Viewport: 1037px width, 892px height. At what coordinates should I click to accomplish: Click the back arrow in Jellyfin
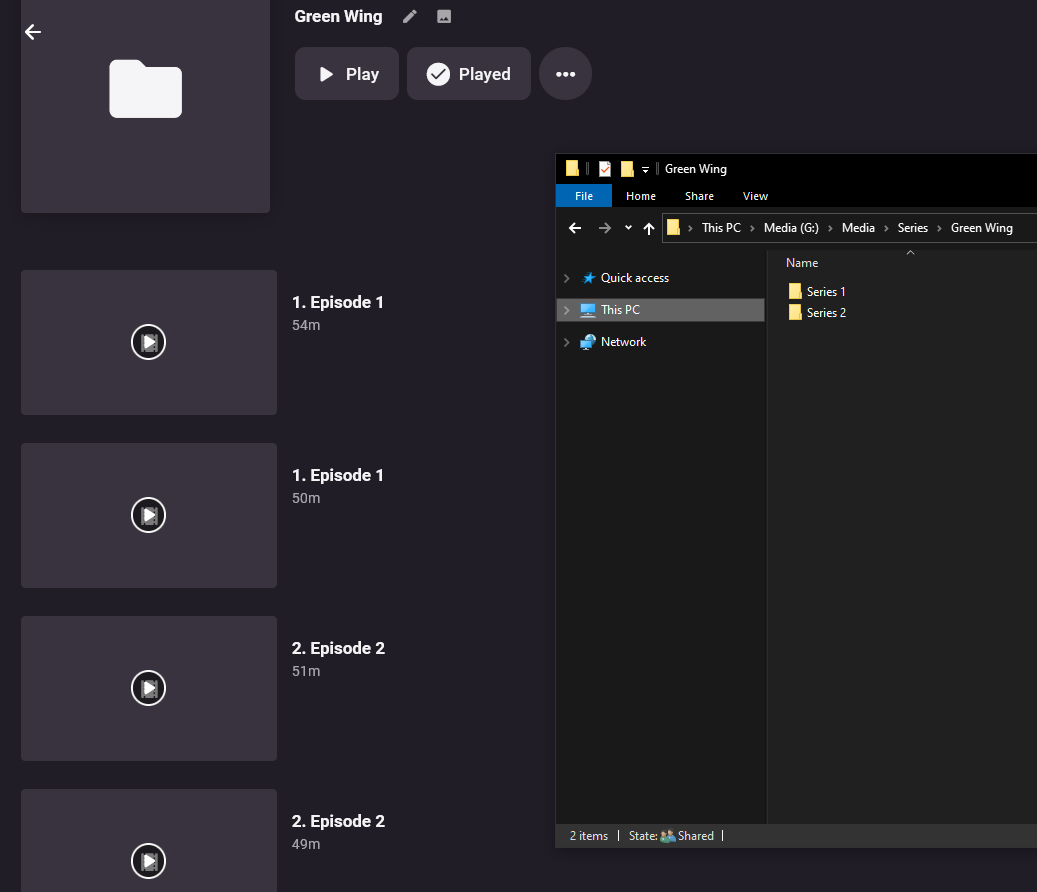pyautogui.click(x=33, y=32)
